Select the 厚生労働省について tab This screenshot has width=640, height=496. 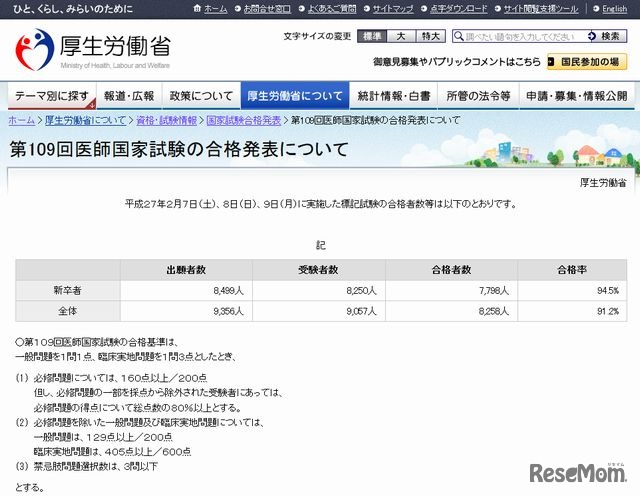[x=295, y=96]
